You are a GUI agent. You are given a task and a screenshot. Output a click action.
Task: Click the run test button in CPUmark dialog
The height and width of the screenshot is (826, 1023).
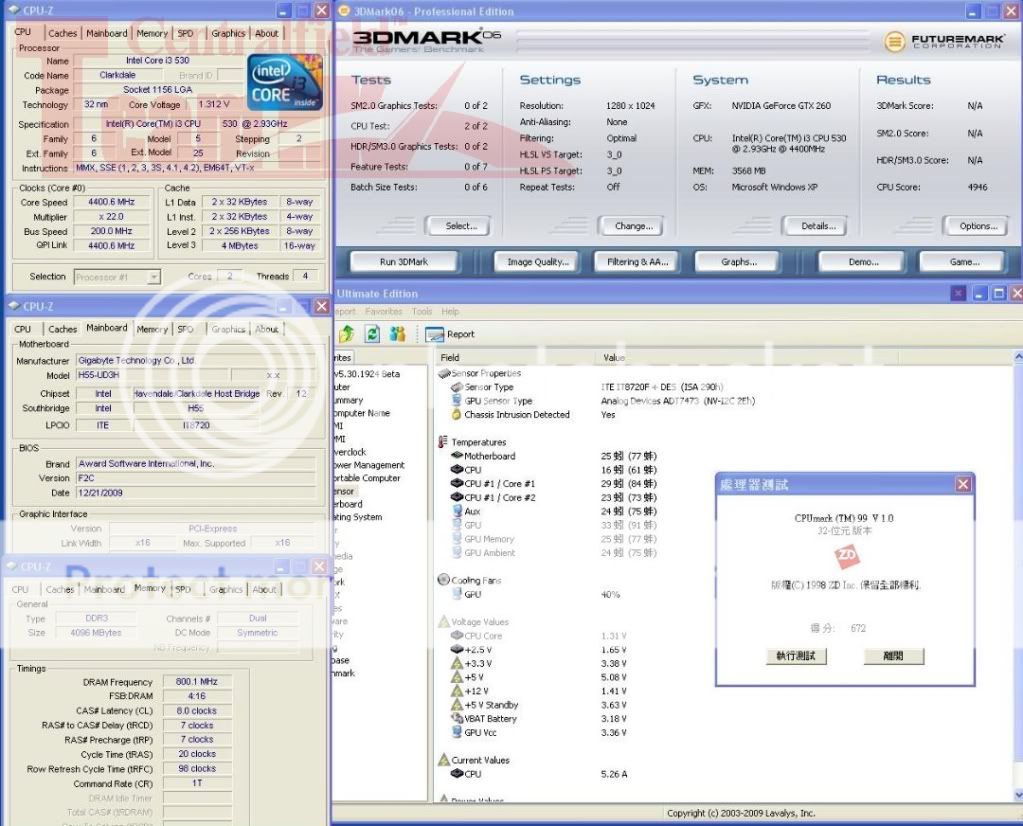click(x=796, y=656)
